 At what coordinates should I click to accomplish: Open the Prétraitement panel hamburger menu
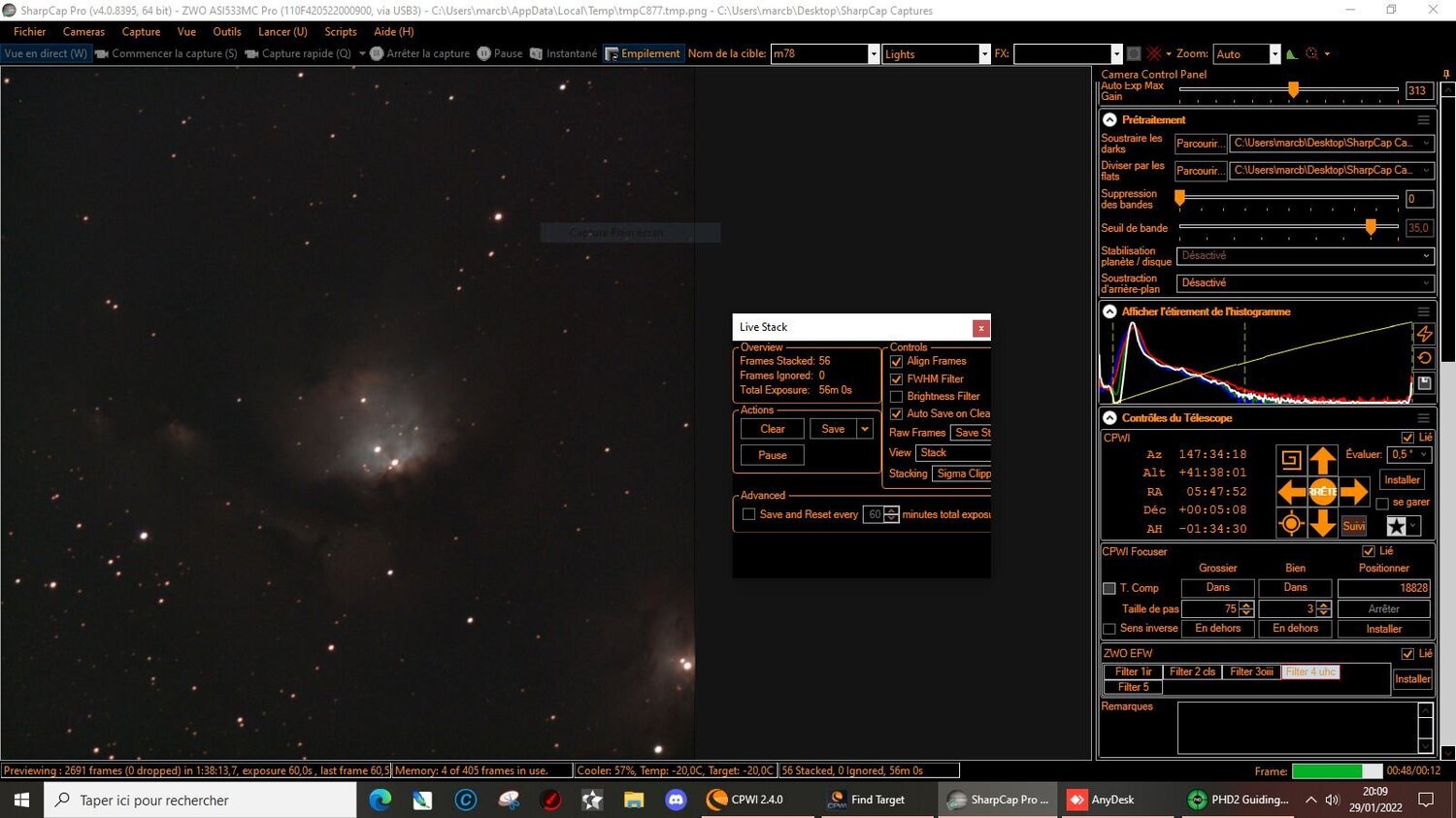(x=1423, y=120)
